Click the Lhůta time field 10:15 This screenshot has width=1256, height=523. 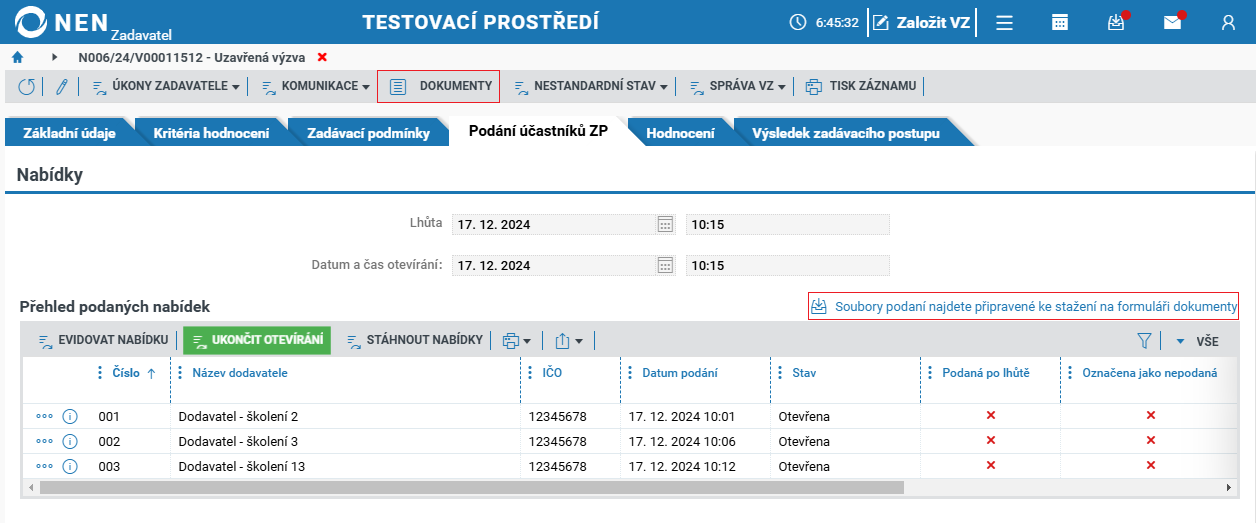(x=787, y=224)
